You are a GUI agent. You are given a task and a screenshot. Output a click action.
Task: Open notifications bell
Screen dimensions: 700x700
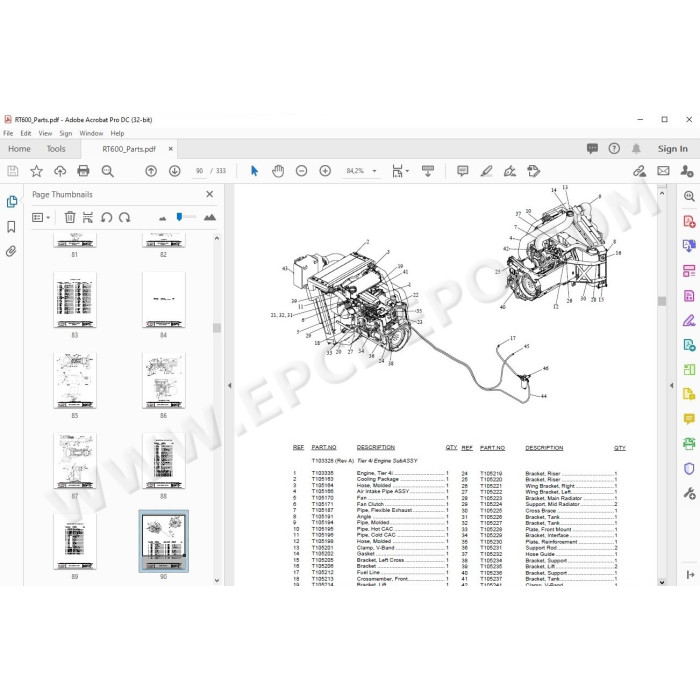click(x=636, y=149)
